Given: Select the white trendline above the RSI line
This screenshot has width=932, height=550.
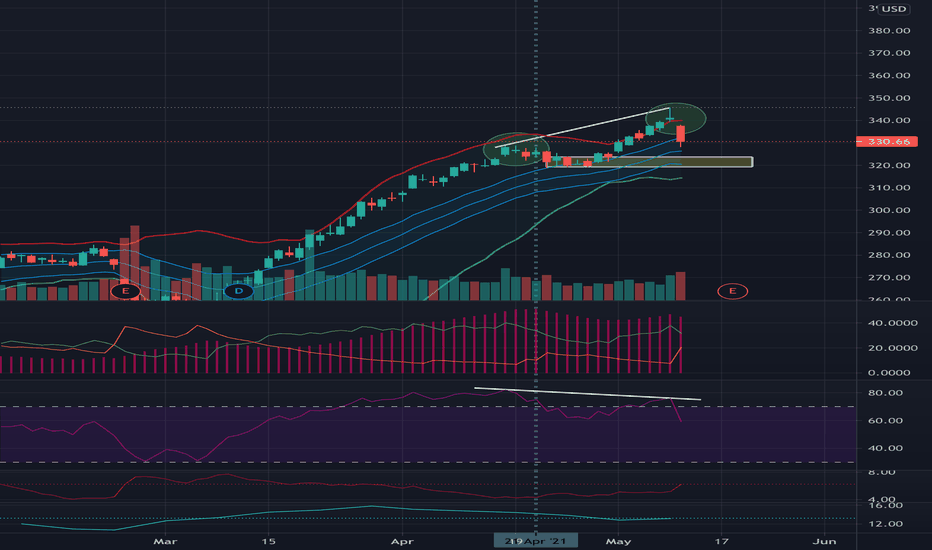Looking at the screenshot, I should 587,394.
